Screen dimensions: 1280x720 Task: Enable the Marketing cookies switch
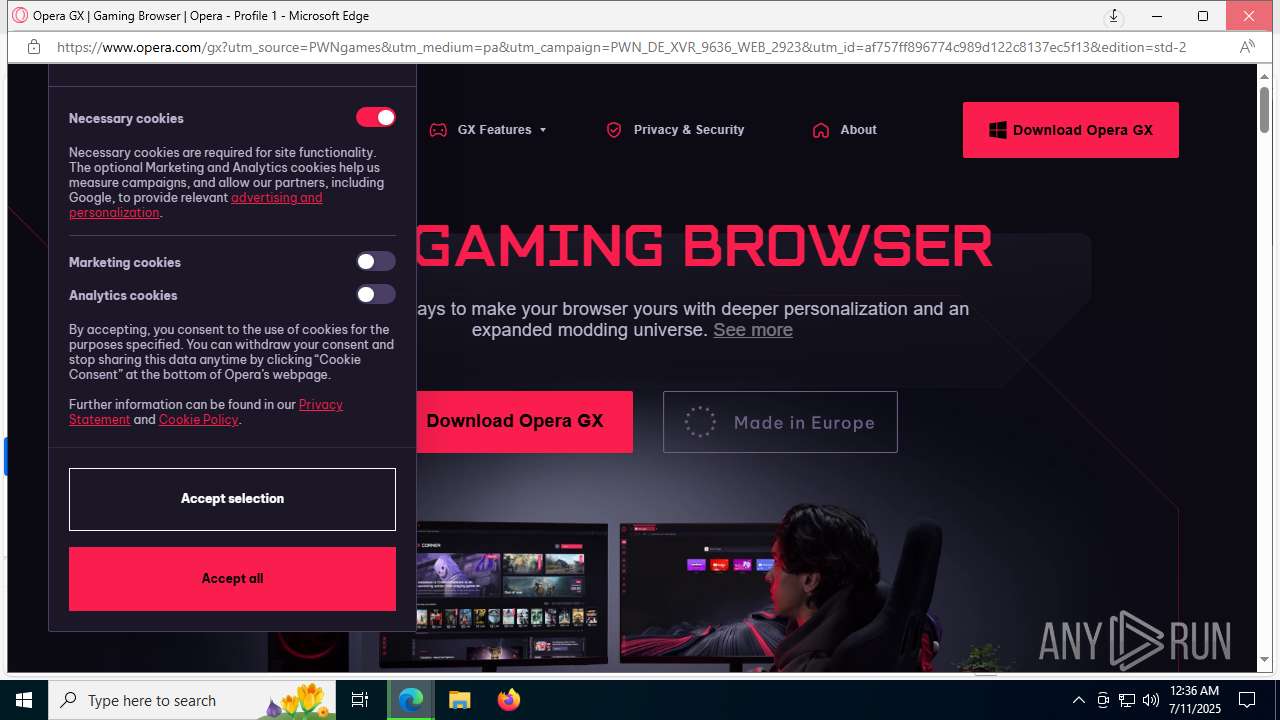pos(376,262)
